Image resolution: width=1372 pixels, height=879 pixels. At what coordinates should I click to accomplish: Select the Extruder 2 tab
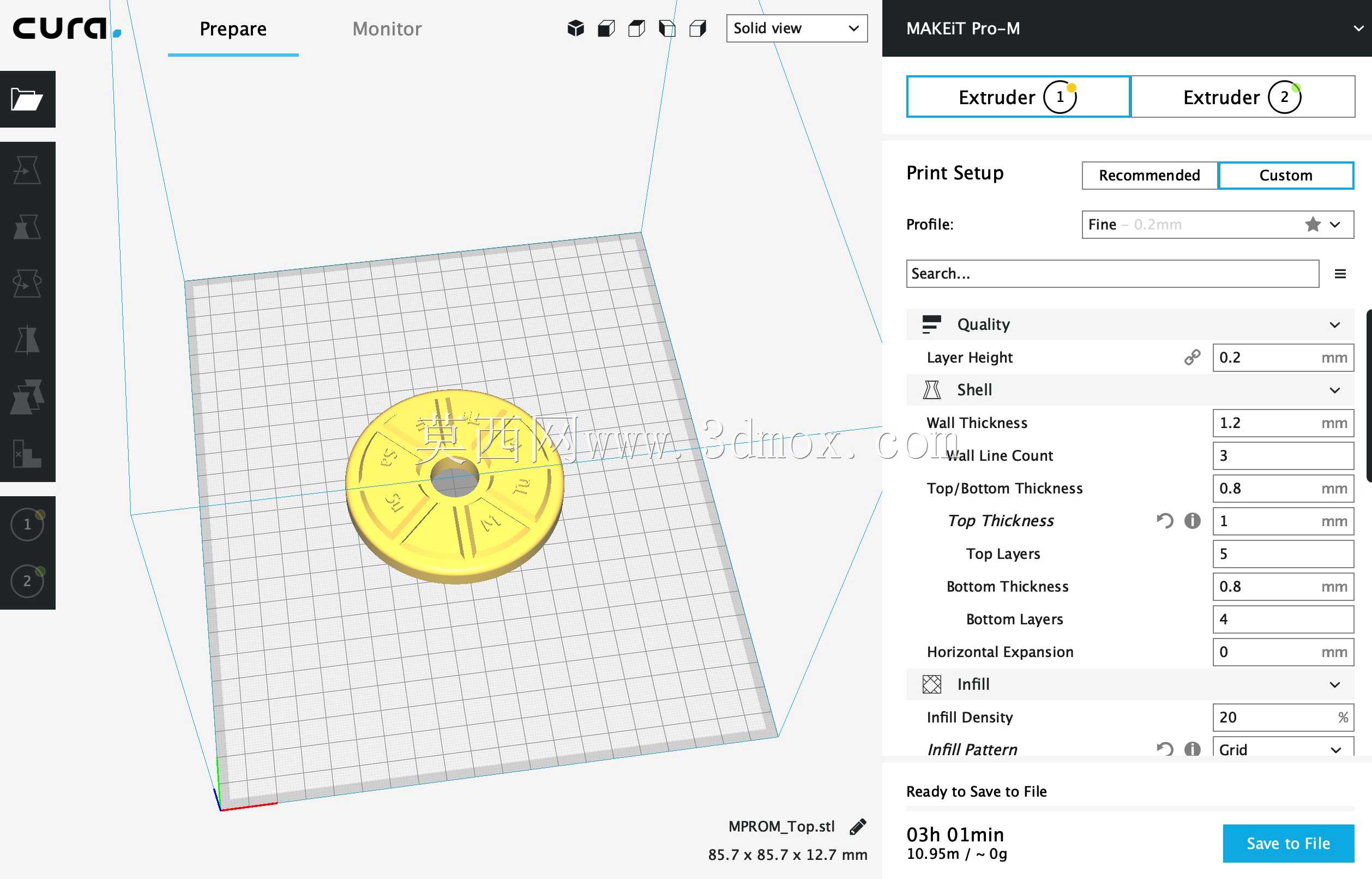click(1242, 97)
